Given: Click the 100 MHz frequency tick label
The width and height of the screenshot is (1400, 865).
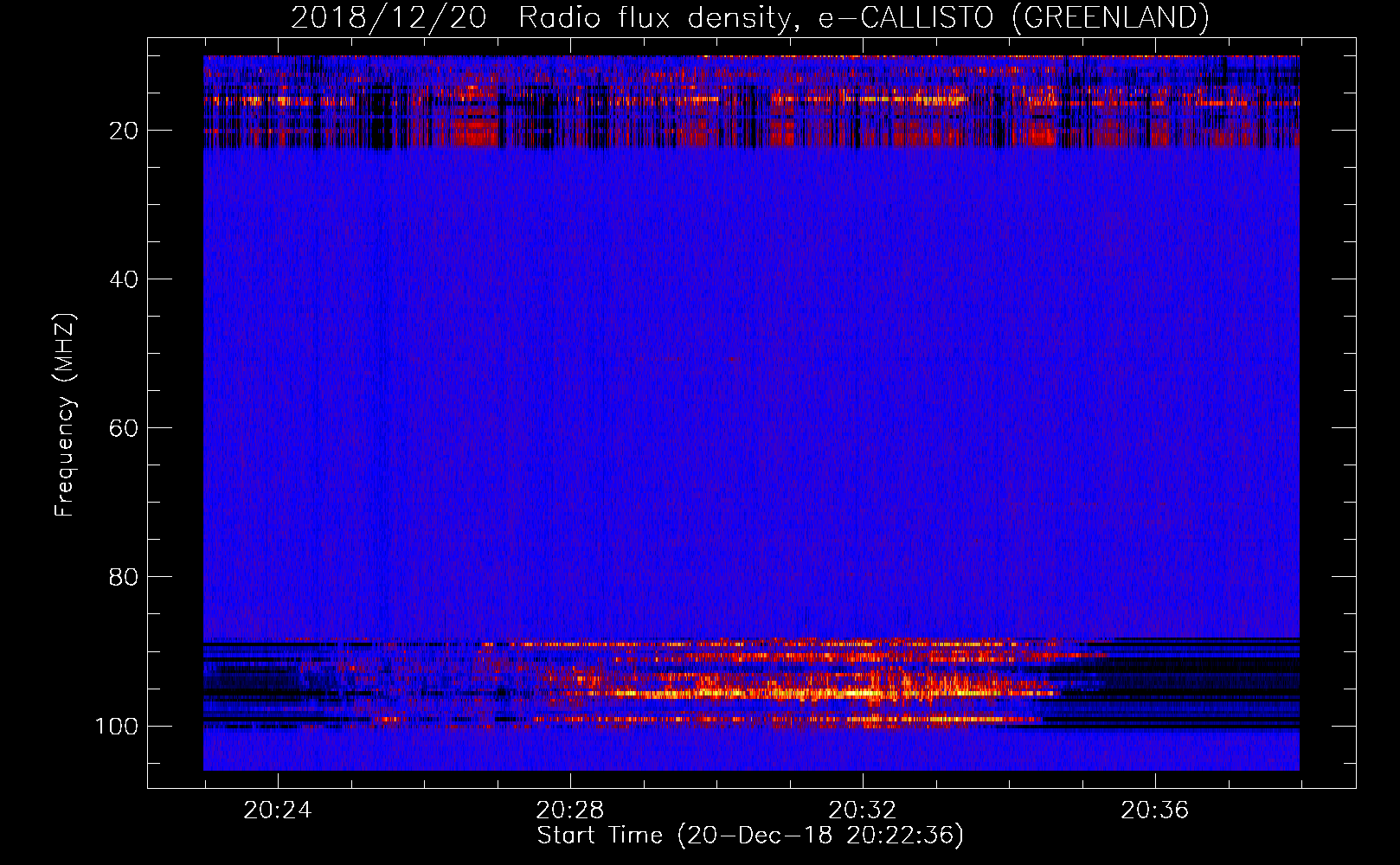Looking at the screenshot, I should 117,726.
